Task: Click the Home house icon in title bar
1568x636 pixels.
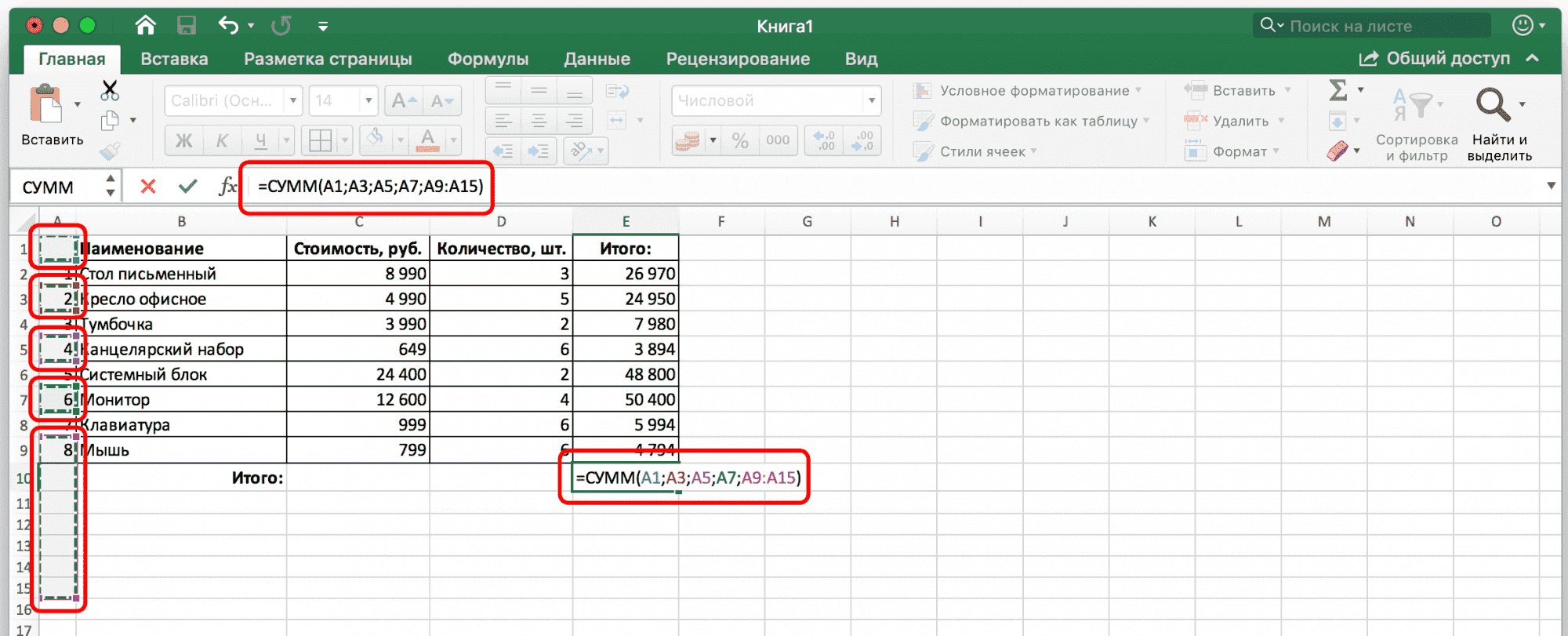Action: click(x=145, y=26)
